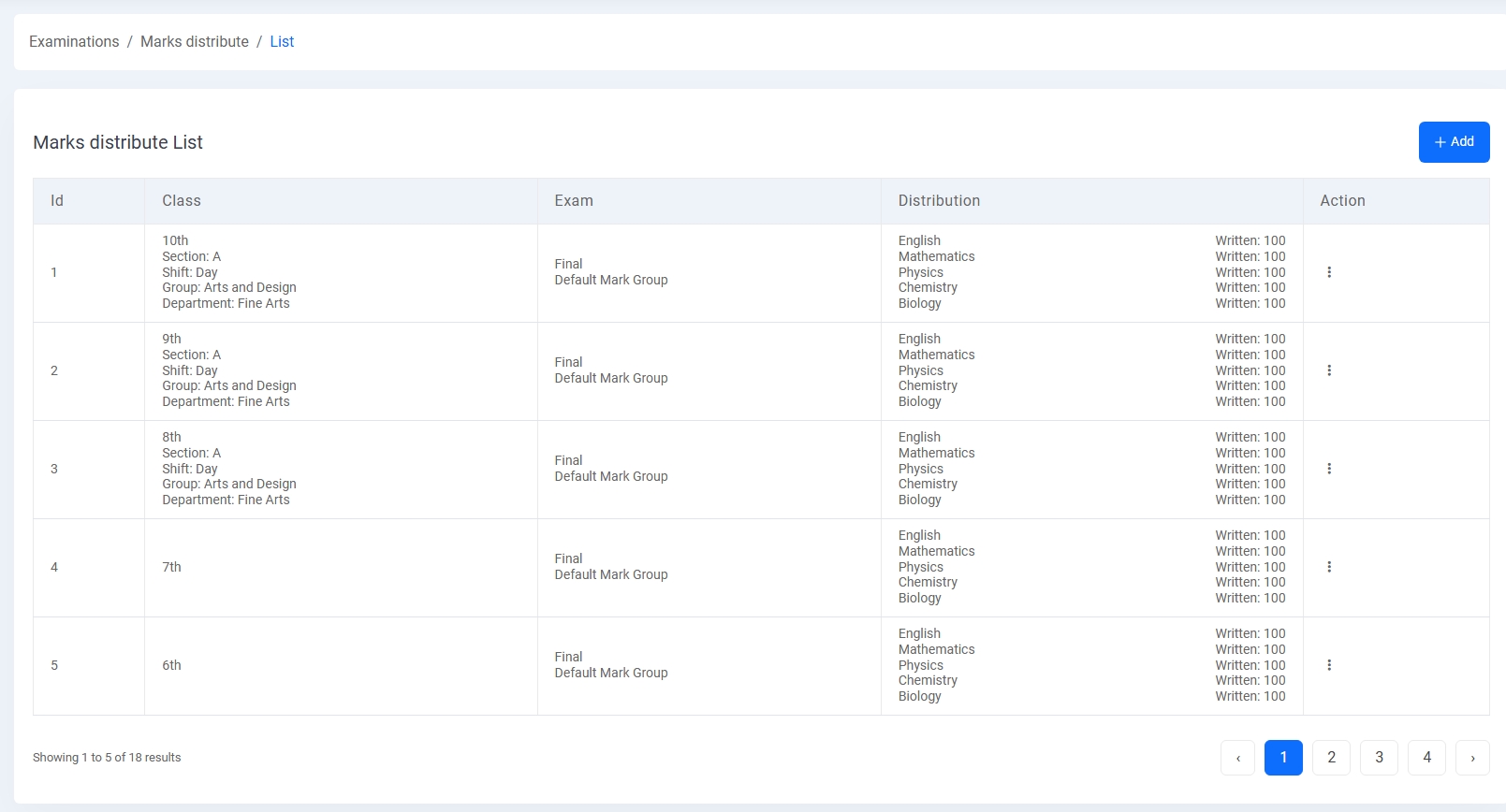Click the Class column header
This screenshot has width=1506, height=812.
click(182, 201)
